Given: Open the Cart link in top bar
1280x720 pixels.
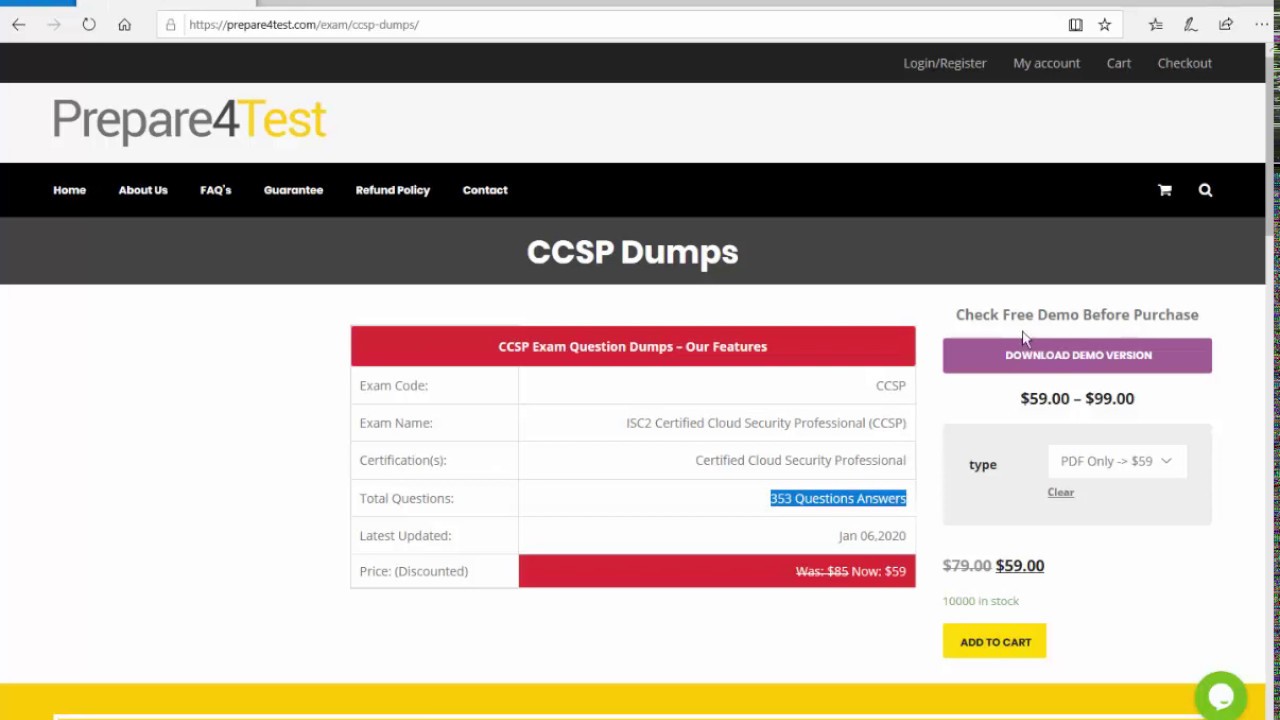Looking at the screenshot, I should click(x=1118, y=63).
